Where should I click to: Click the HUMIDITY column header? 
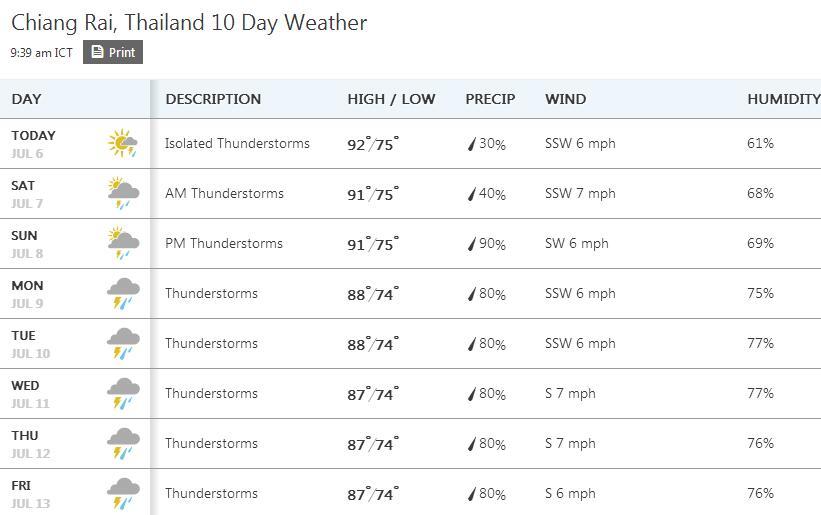point(783,99)
